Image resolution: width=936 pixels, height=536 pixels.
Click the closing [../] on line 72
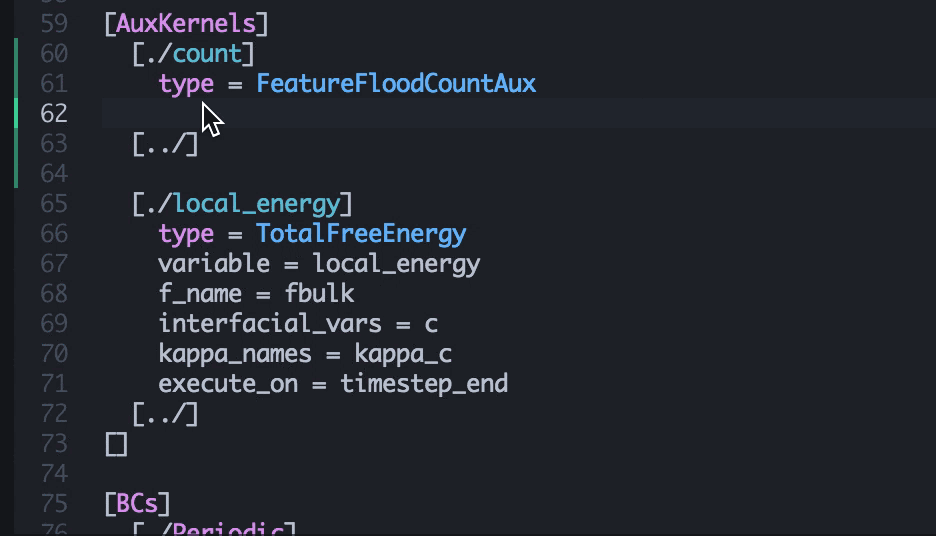165,414
